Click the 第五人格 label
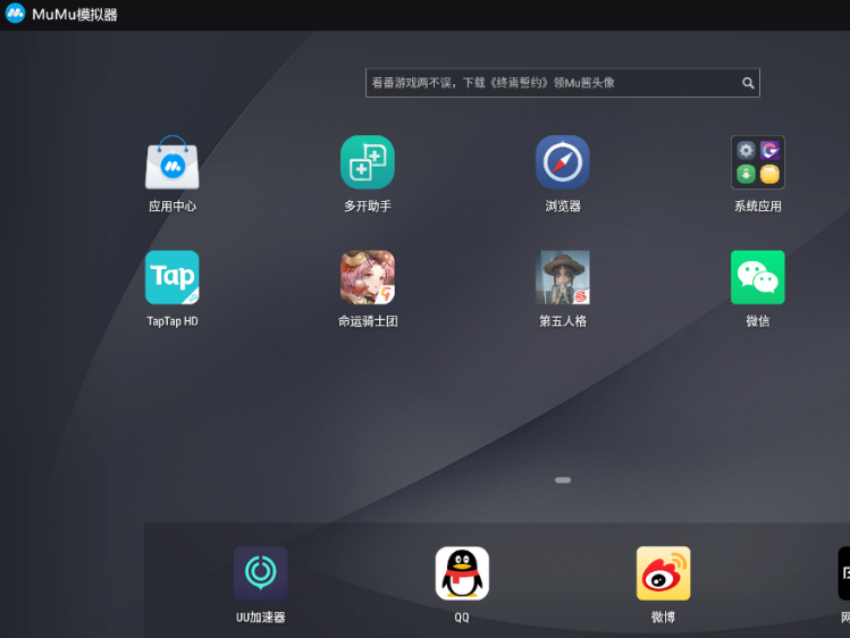 [x=563, y=321]
